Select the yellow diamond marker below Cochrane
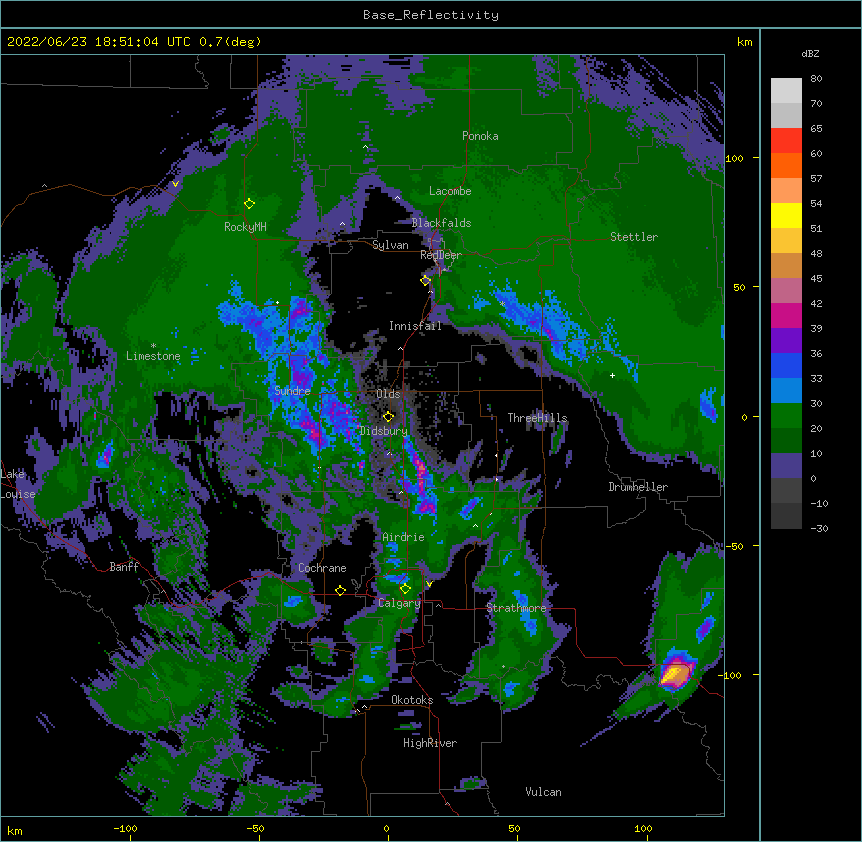The width and height of the screenshot is (862, 842). (340, 590)
